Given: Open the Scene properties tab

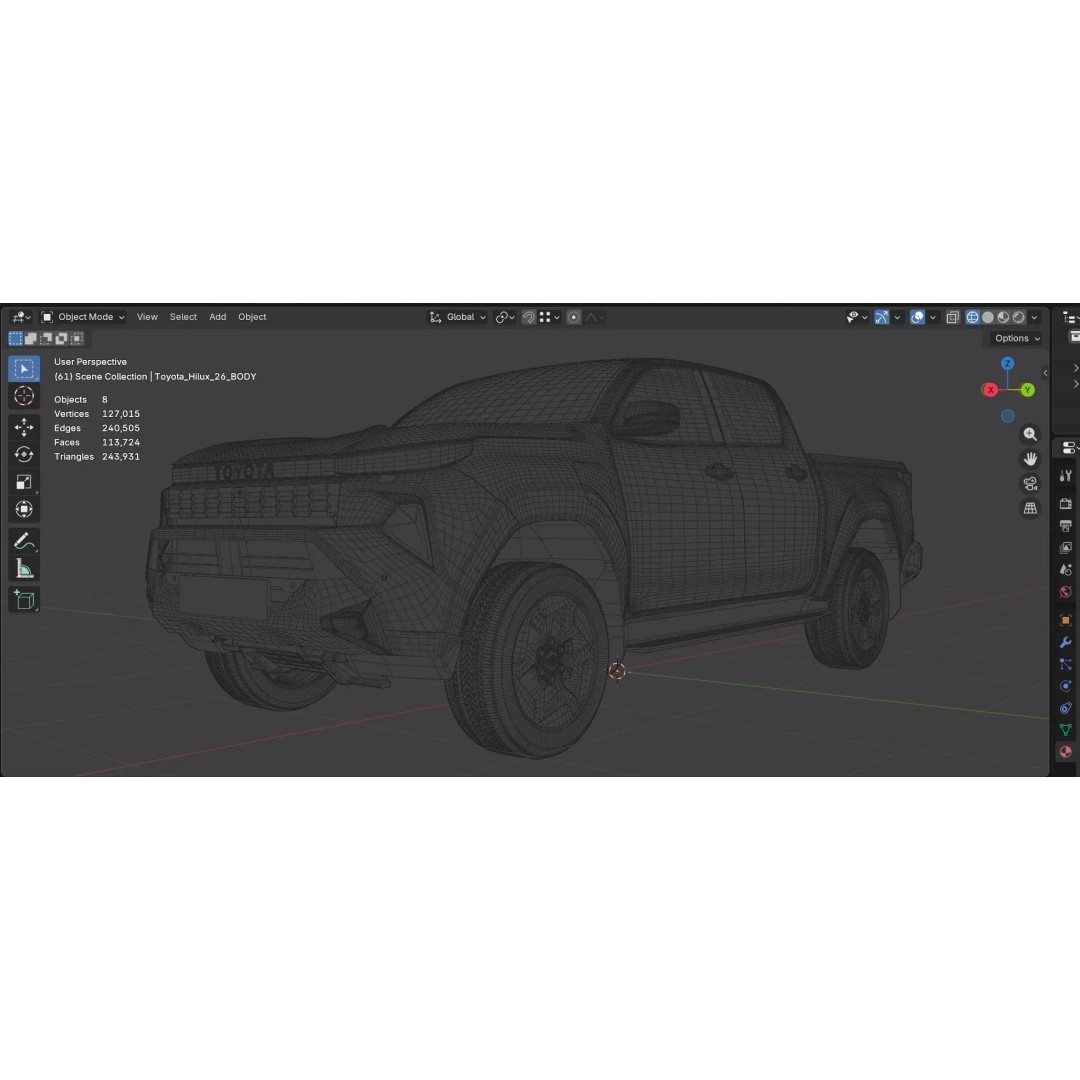Looking at the screenshot, I should [x=1066, y=570].
